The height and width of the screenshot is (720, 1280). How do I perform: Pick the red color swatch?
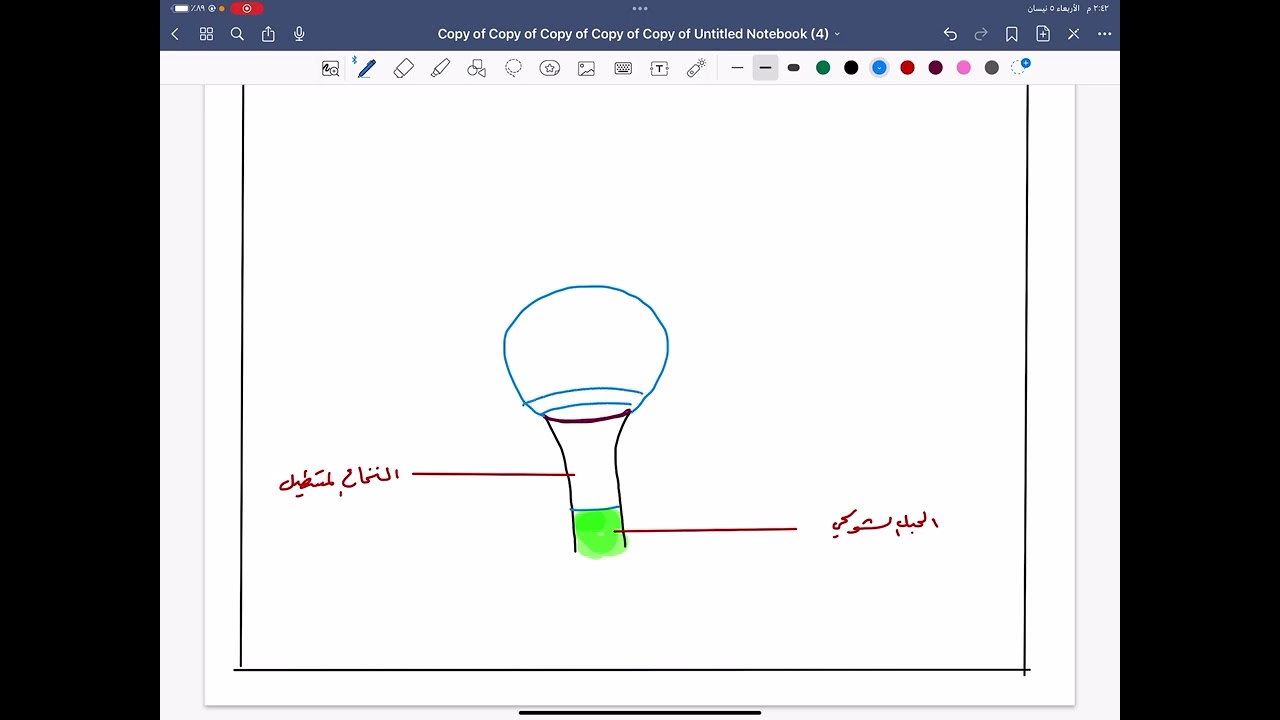pyautogui.click(x=907, y=68)
